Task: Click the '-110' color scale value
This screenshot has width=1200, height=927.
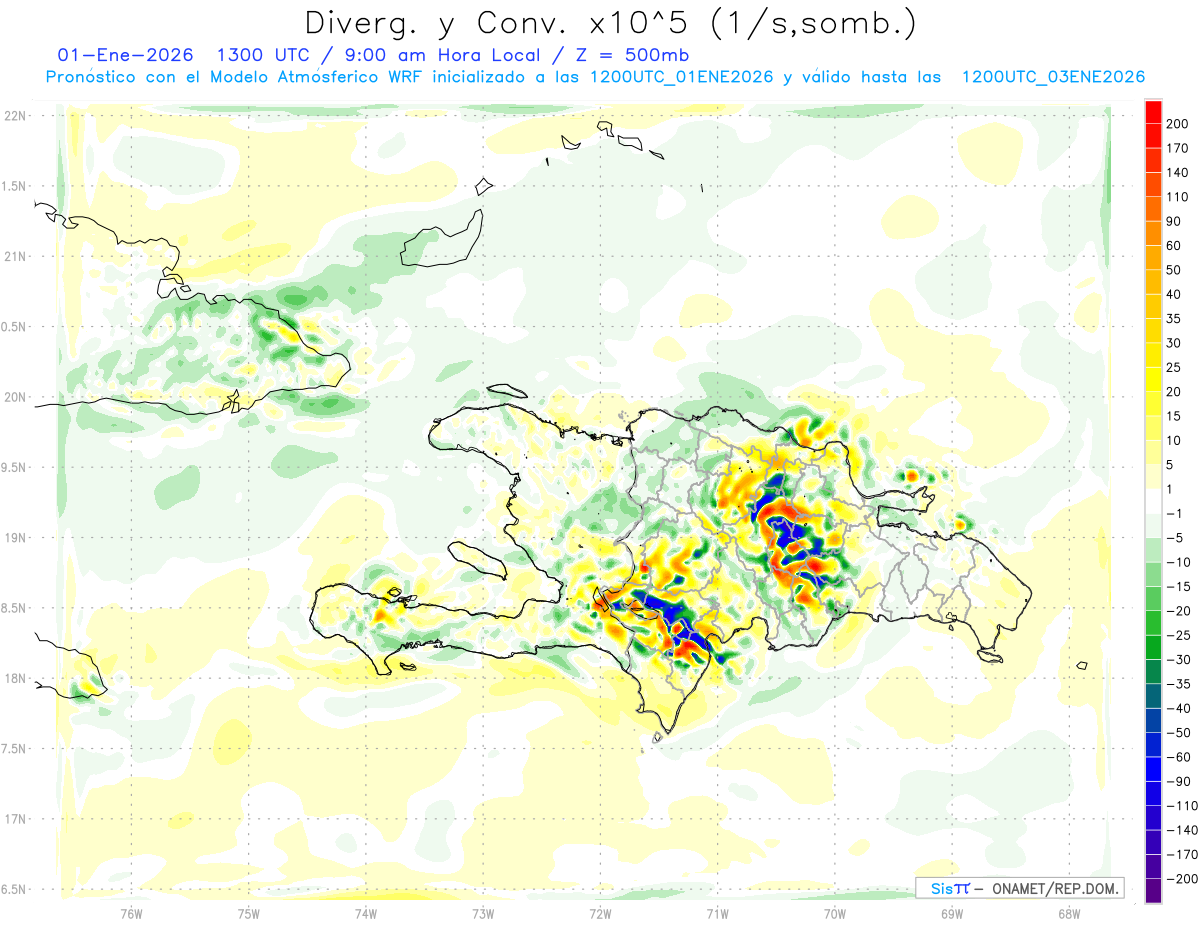Action: (1181, 806)
